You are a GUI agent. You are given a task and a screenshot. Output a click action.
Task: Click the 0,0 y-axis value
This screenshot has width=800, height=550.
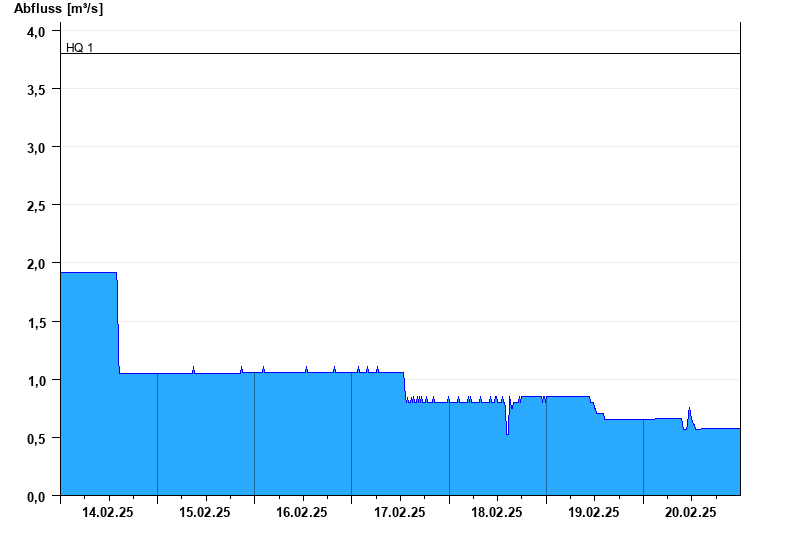36,497
